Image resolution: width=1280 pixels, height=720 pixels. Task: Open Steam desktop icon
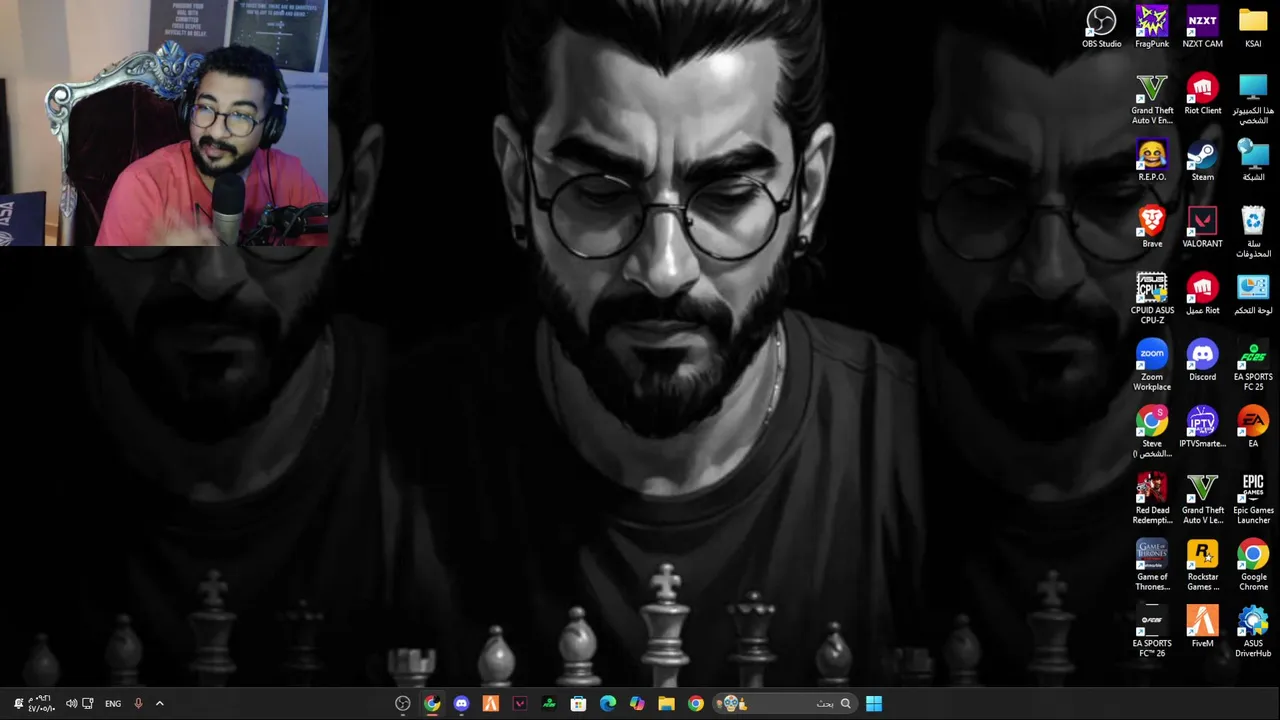1202,160
